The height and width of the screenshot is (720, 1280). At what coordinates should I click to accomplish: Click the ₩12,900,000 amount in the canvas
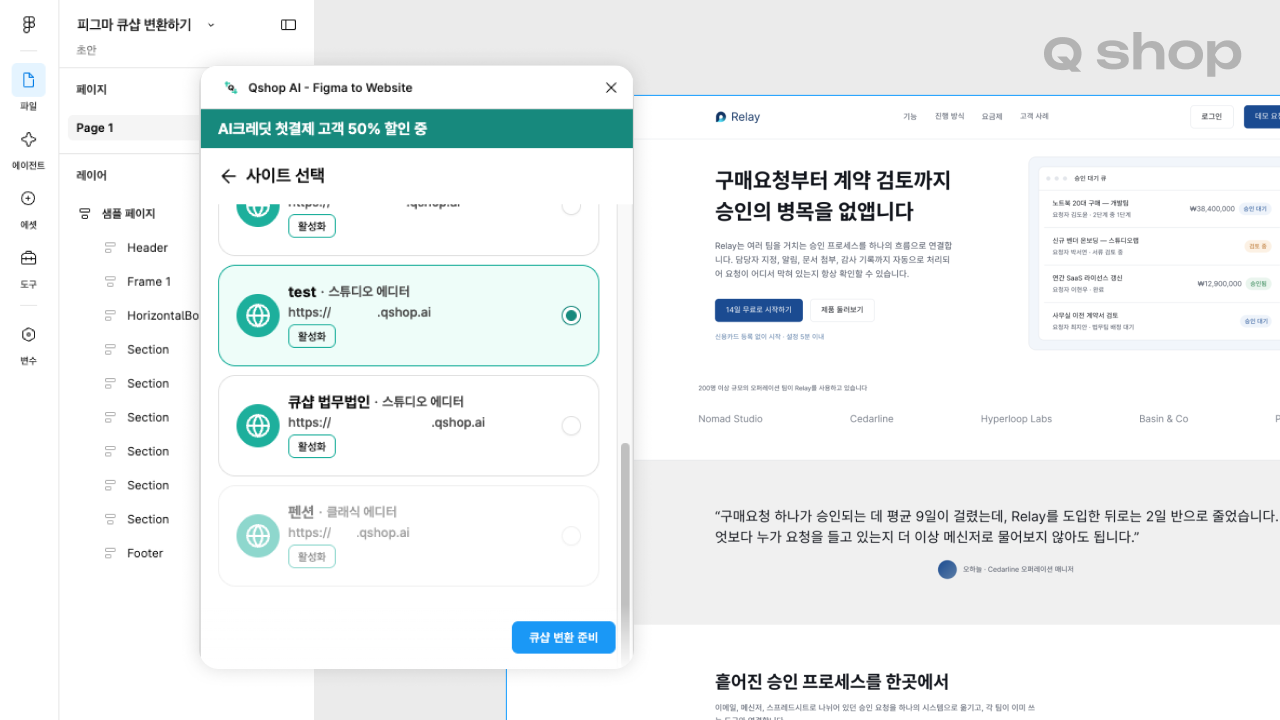tap(1219, 284)
